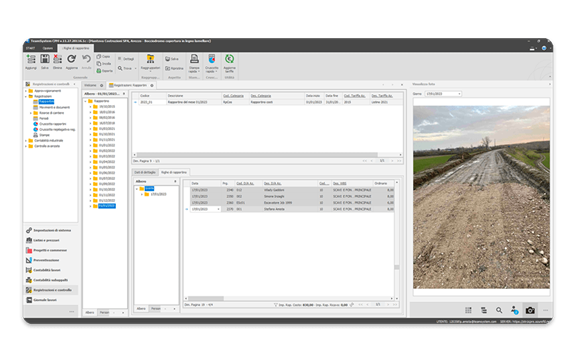
Task: Click the Descrizione column header
Action: point(194,96)
